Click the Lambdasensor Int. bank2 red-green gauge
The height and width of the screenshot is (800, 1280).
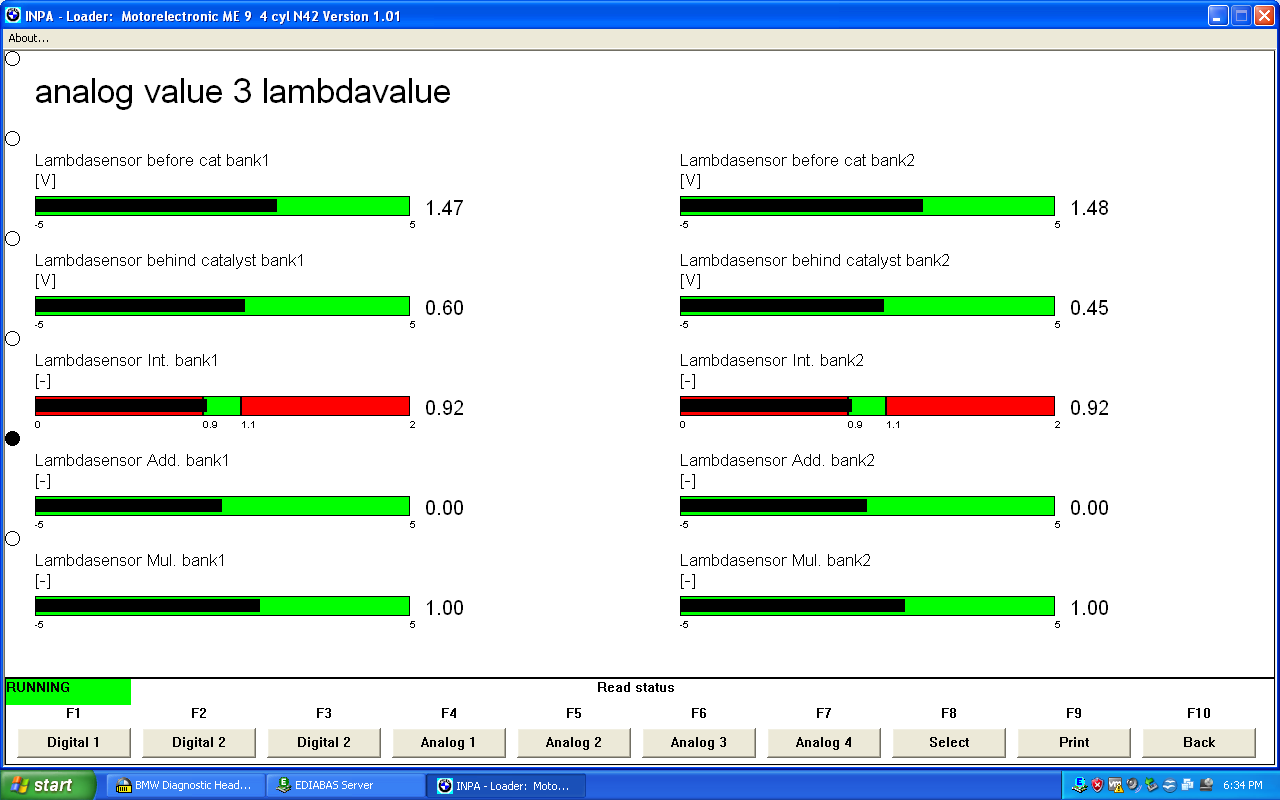(867, 406)
